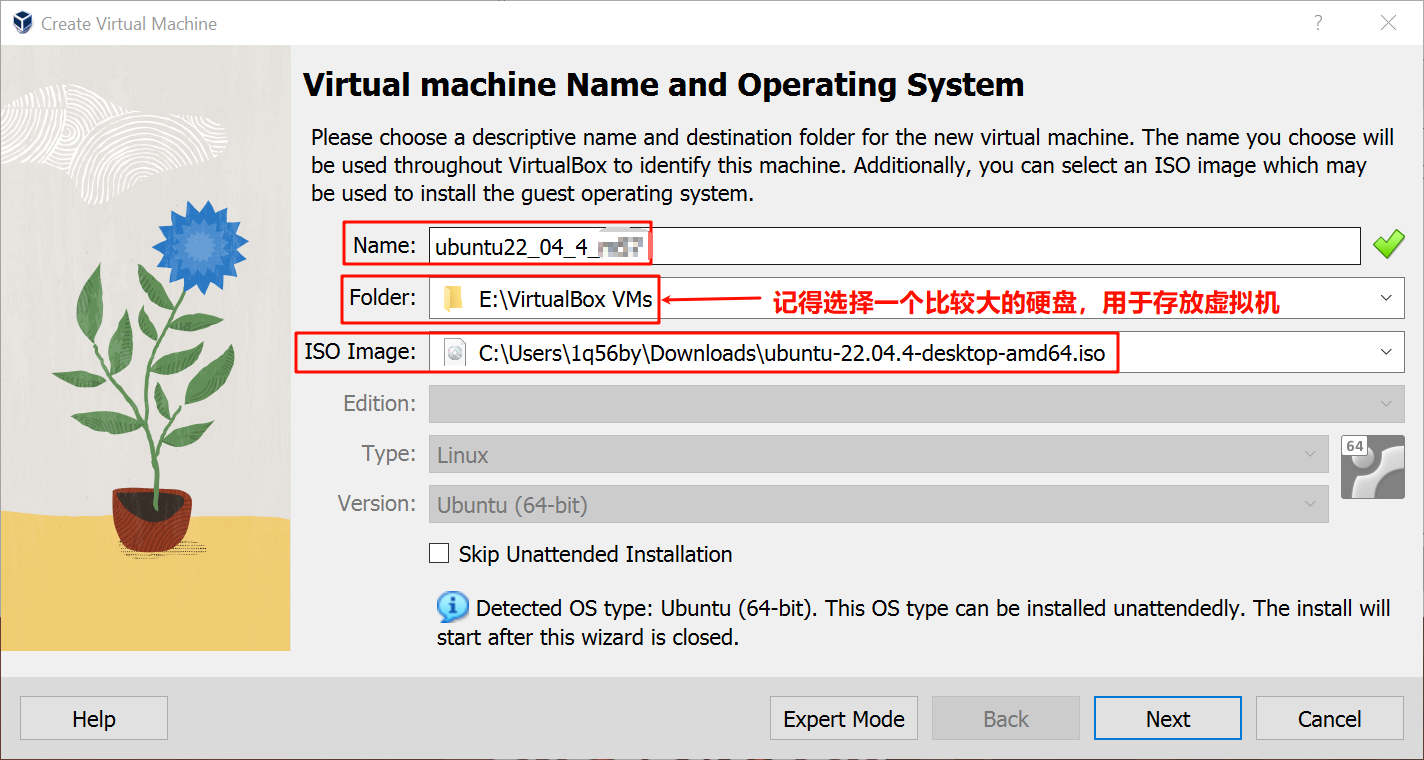1424x760 pixels.
Task: Click the E:\VirtualBox VMs folder path
Action: click(x=566, y=298)
